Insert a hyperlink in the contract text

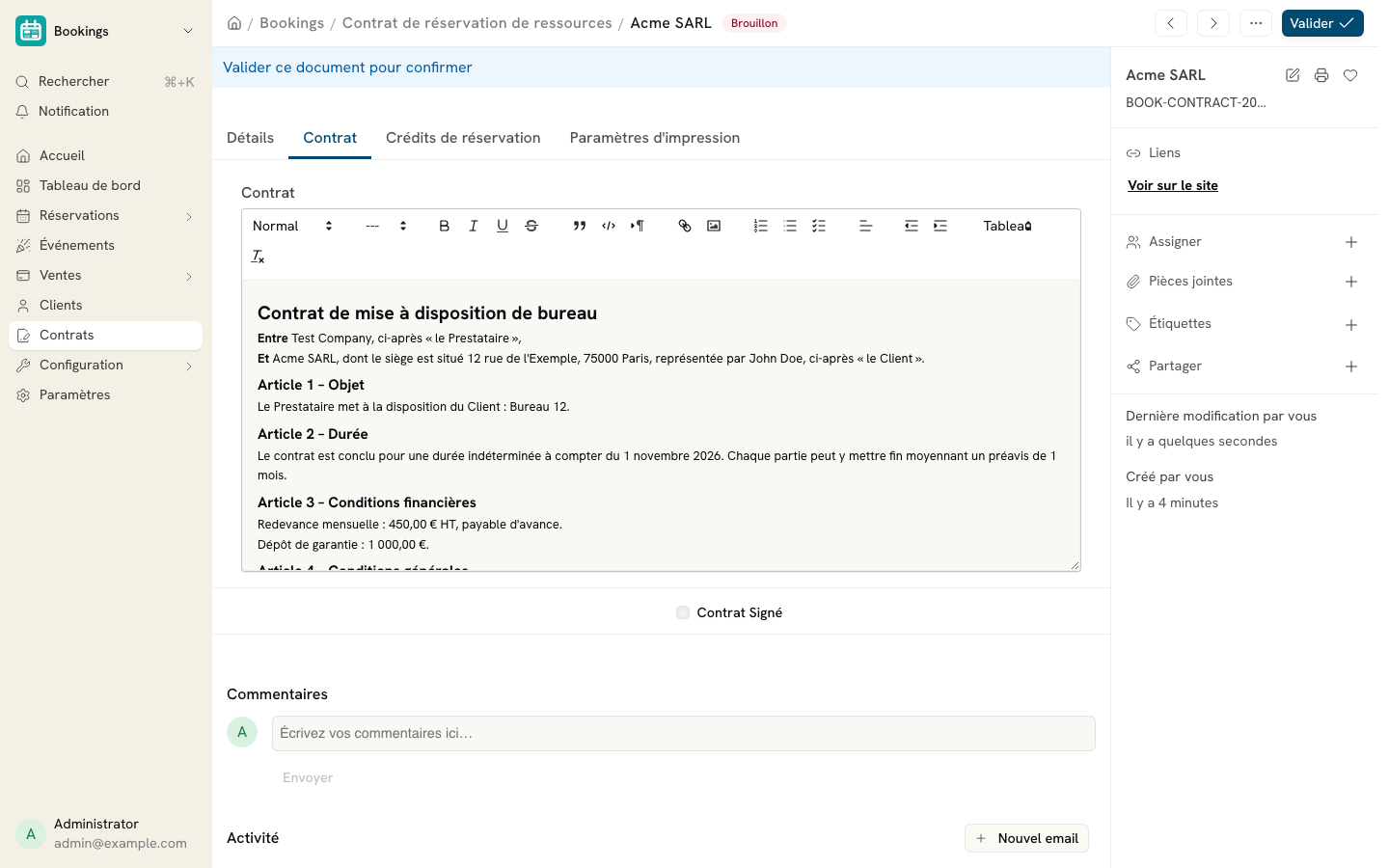(x=685, y=226)
